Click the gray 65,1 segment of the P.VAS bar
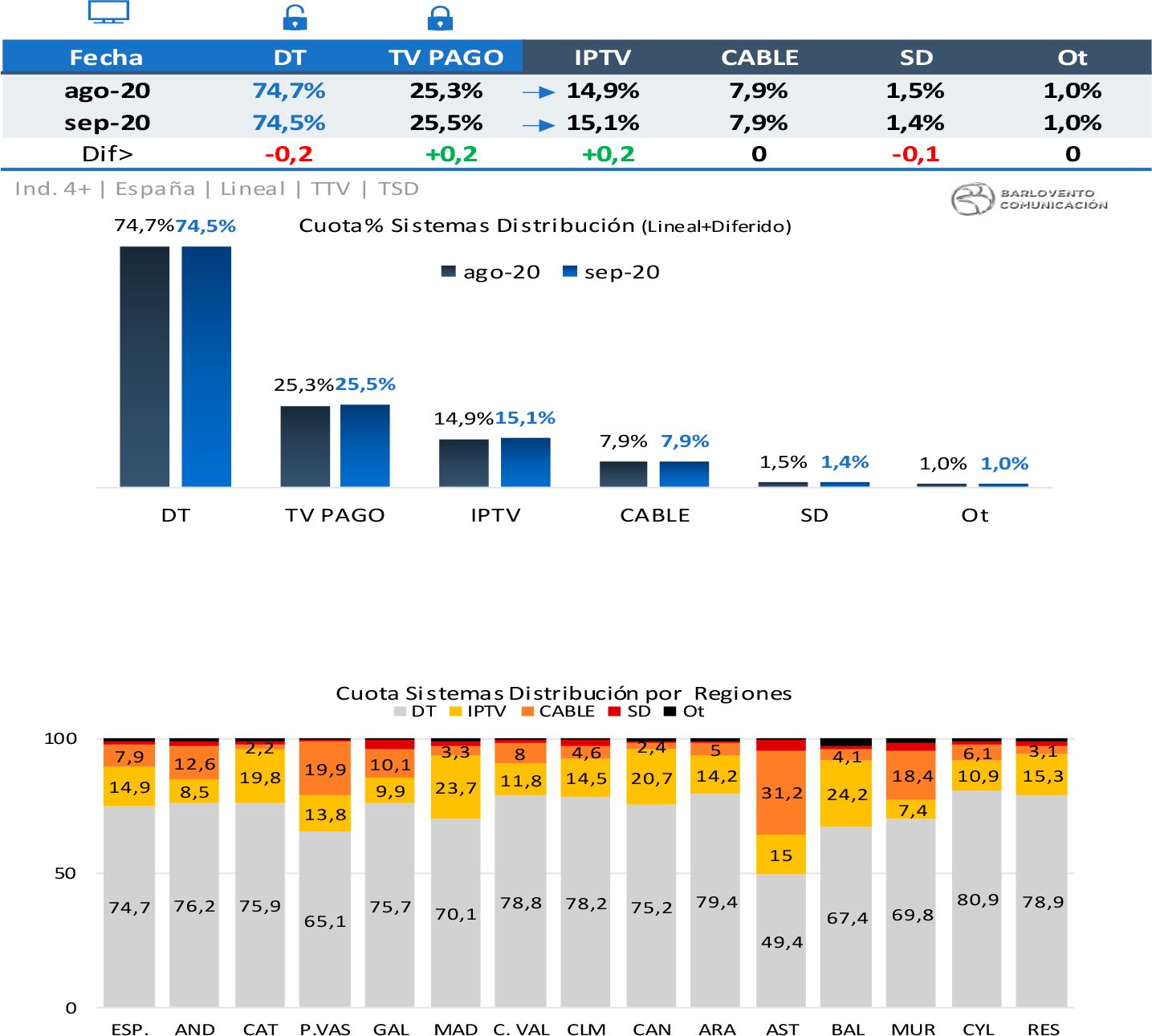 [325, 919]
